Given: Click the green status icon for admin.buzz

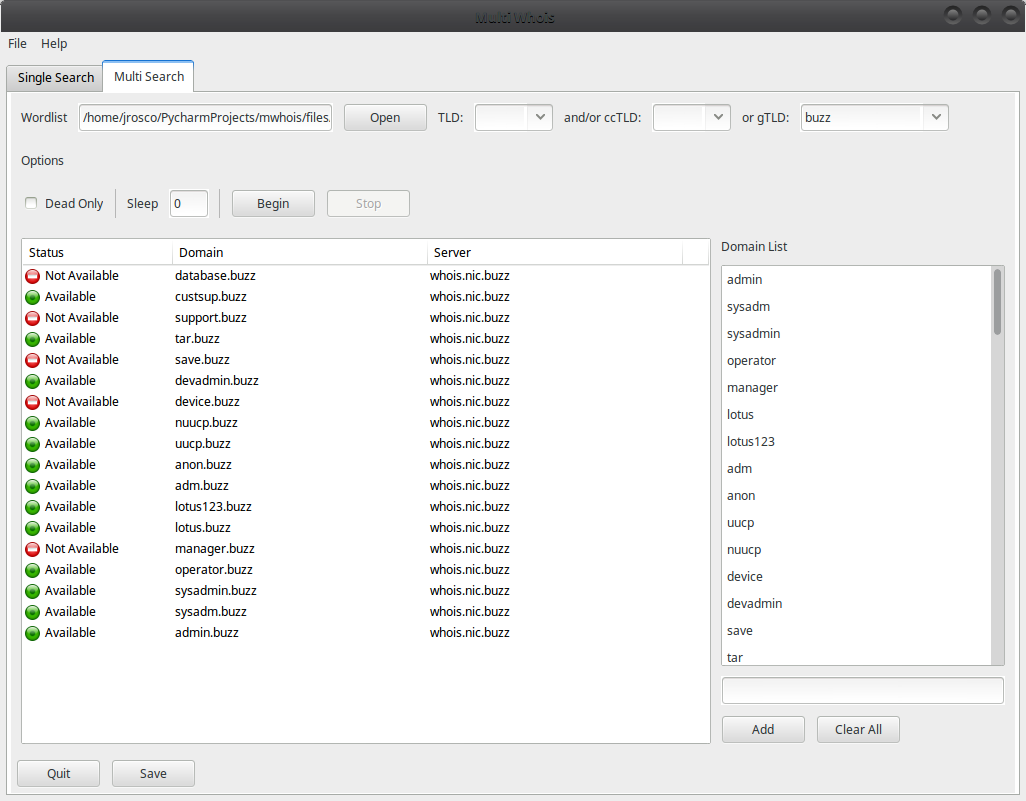Looking at the screenshot, I should pos(33,633).
